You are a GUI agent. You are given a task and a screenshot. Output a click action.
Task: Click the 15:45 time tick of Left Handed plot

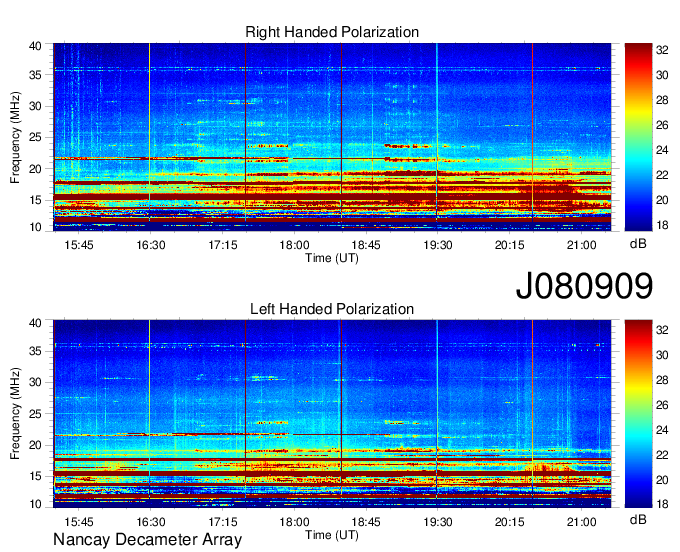78,522
